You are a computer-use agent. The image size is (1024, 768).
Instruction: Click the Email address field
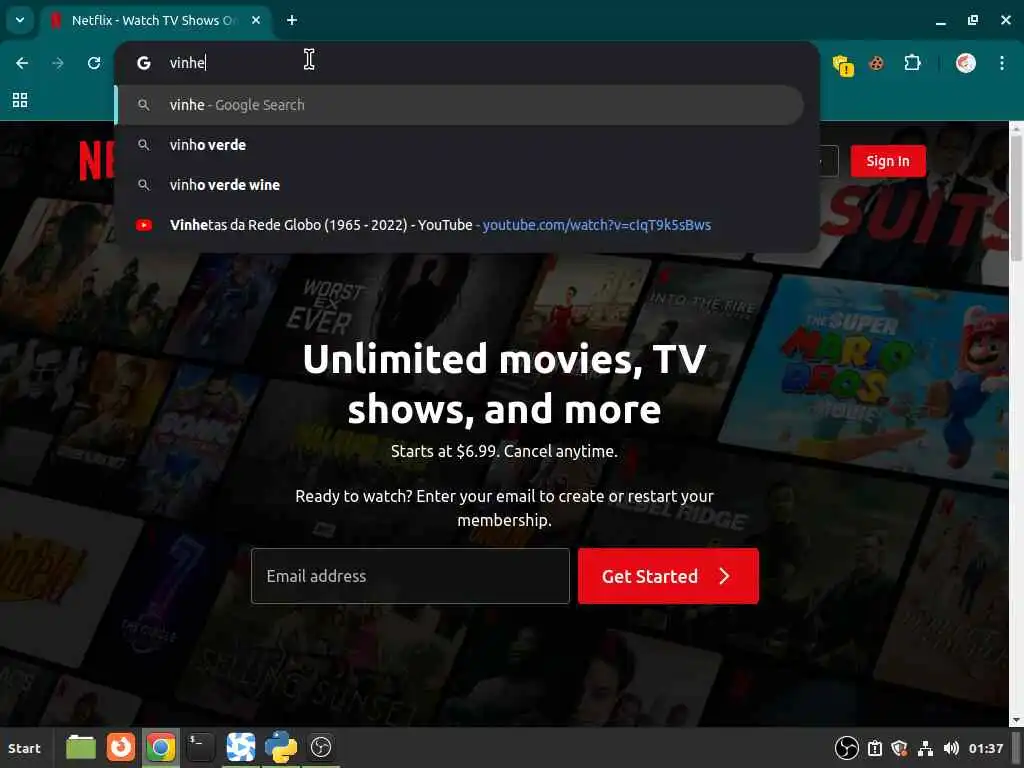pyautogui.click(x=410, y=576)
